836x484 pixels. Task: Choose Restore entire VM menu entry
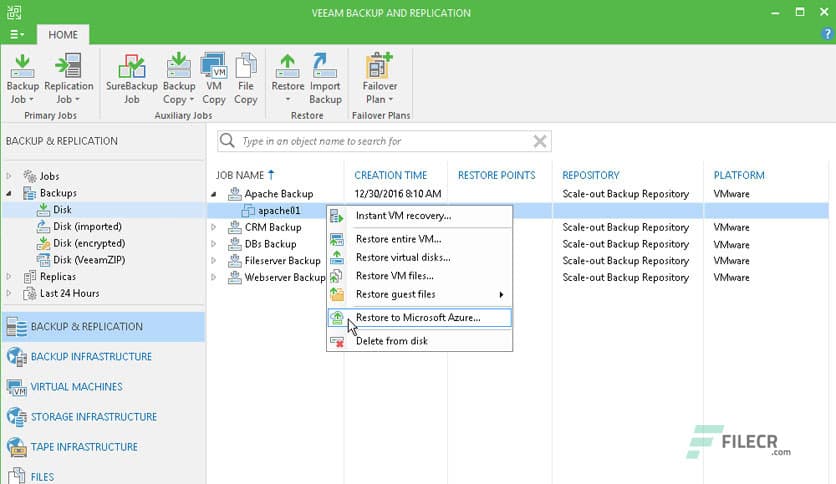420,239
